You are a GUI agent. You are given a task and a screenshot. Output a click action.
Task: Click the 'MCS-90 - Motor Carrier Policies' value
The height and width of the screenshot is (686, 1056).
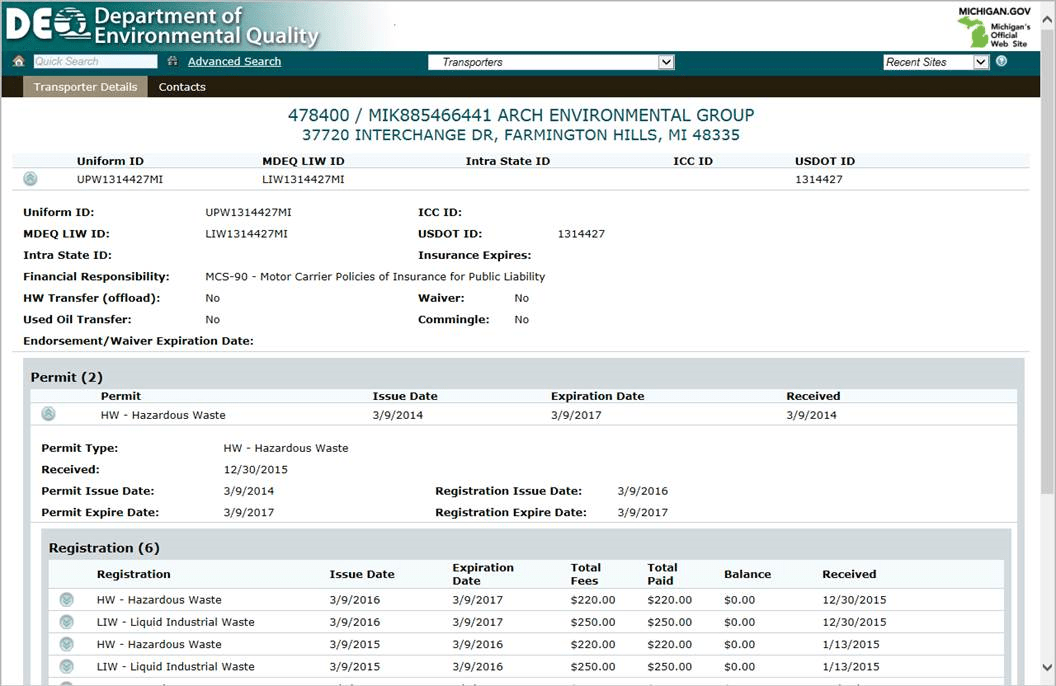(375, 277)
